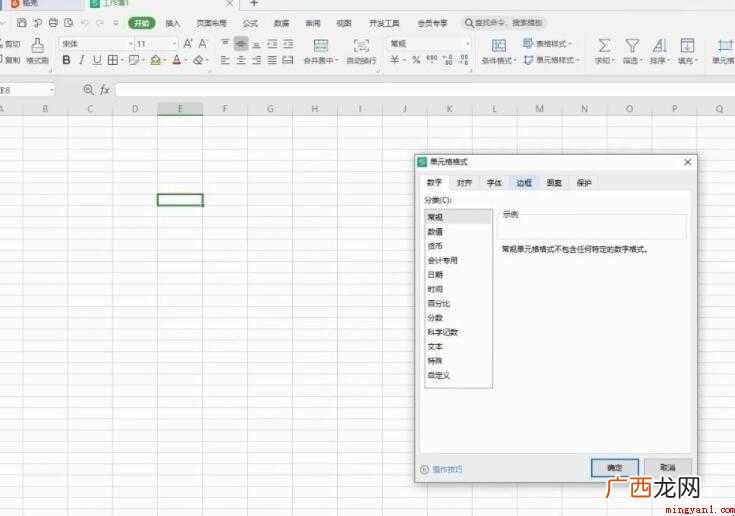Select the Number (数值) category
This screenshot has width=735, height=516.
pyautogui.click(x=458, y=232)
